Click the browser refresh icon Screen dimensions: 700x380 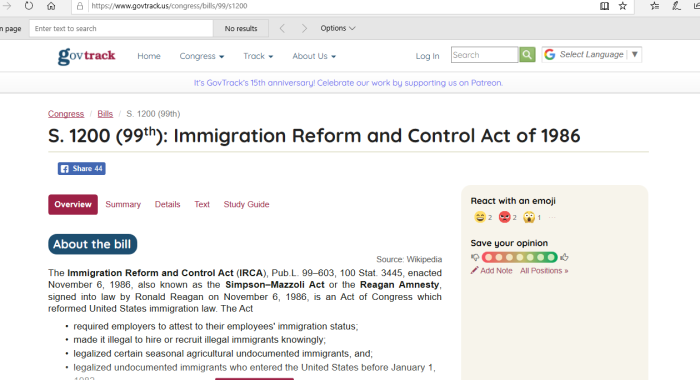click(x=29, y=6)
